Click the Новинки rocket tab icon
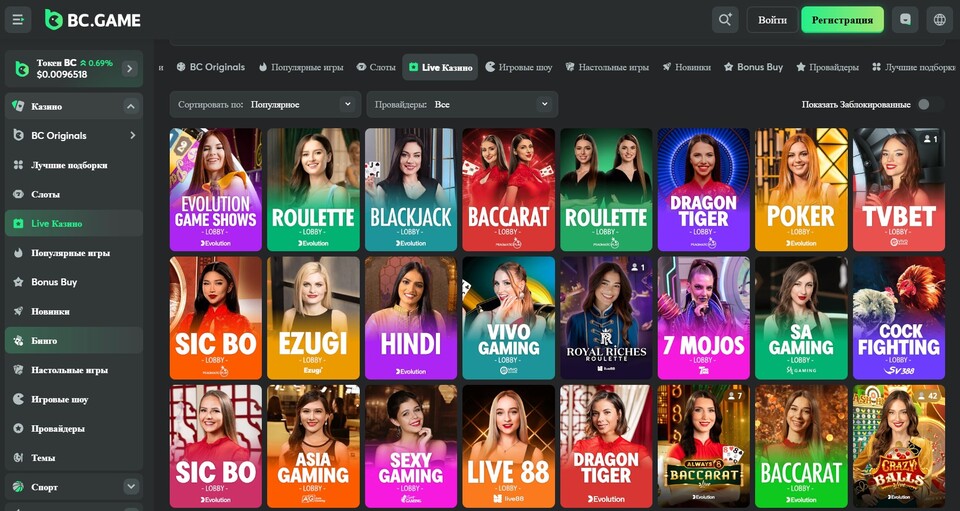The image size is (960, 511). point(667,67)
